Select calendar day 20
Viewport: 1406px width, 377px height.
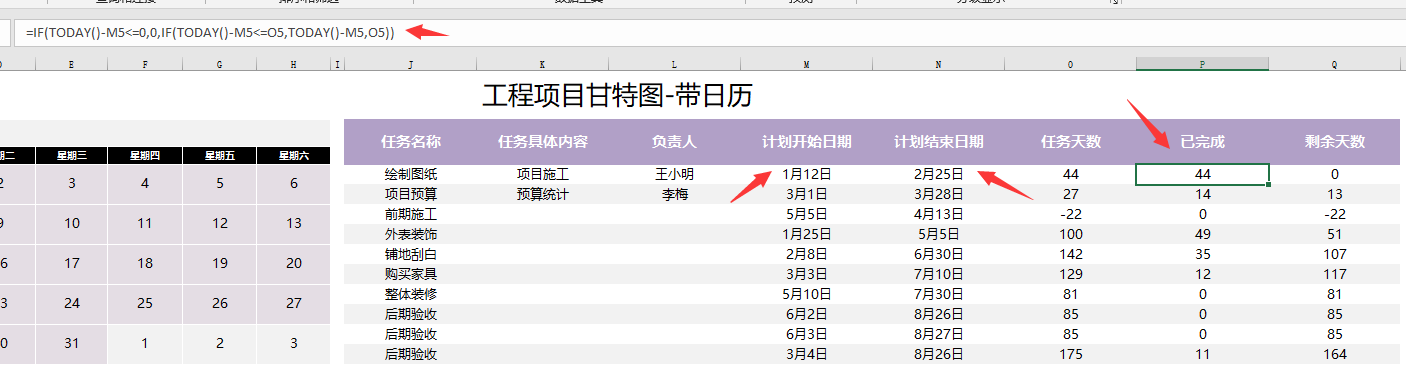293,264
